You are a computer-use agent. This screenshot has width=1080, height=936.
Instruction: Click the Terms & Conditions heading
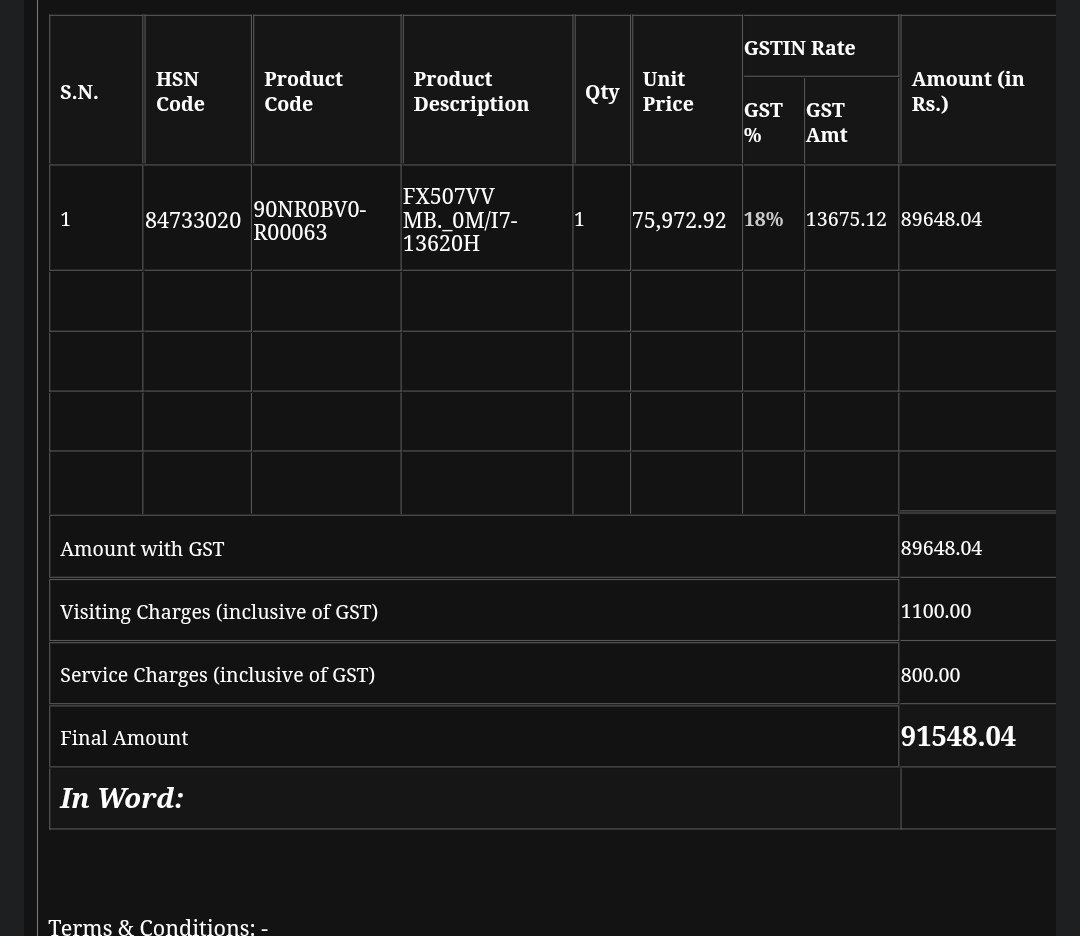pyautogui.click(x=158, y=926)
